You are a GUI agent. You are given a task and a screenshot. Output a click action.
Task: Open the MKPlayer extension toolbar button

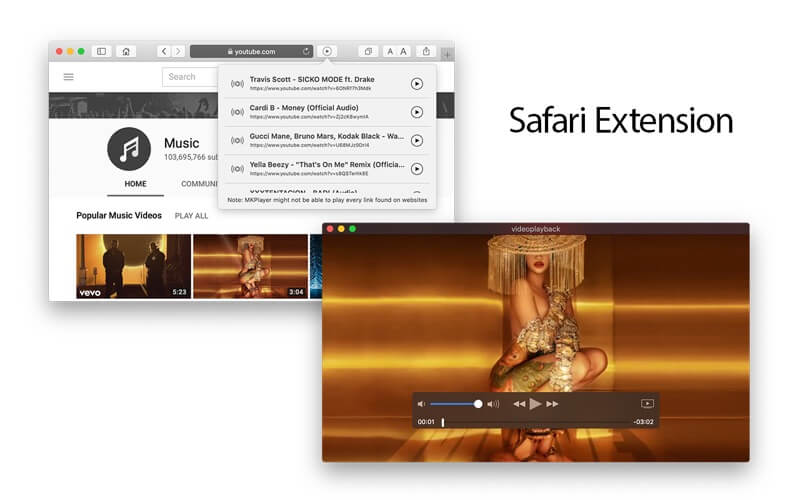(327, 52)
